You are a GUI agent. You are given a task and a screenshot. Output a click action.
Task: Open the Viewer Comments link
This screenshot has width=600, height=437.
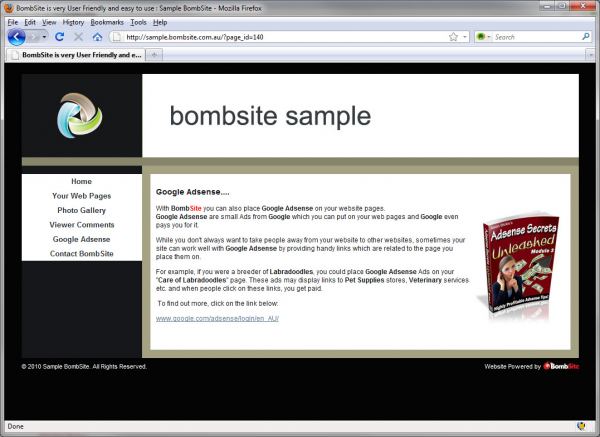82,225
